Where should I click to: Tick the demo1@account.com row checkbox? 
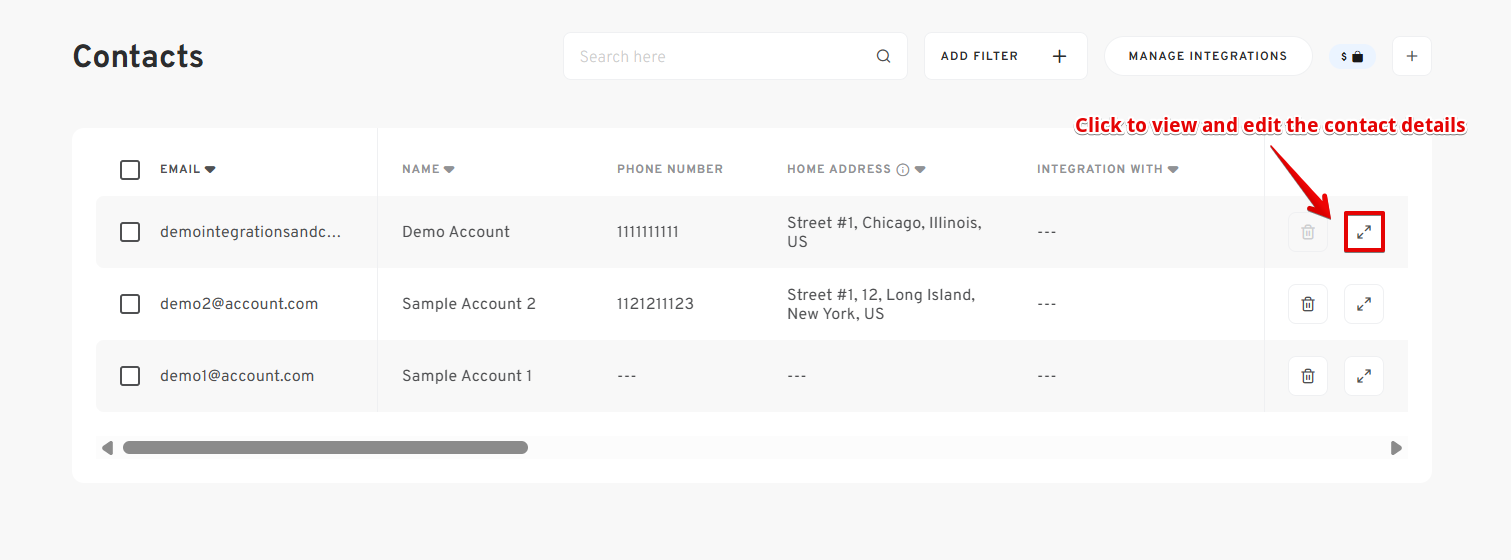point(130,376)
